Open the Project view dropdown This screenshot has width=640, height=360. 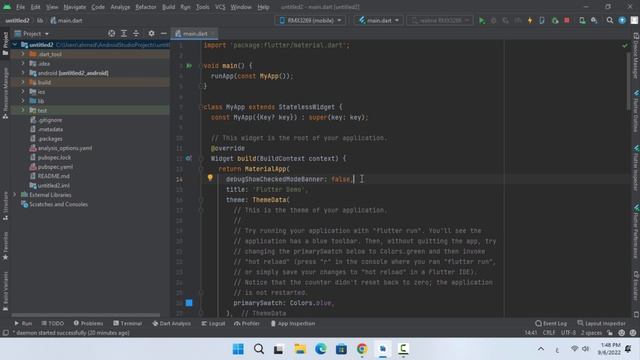pos(32,33)
